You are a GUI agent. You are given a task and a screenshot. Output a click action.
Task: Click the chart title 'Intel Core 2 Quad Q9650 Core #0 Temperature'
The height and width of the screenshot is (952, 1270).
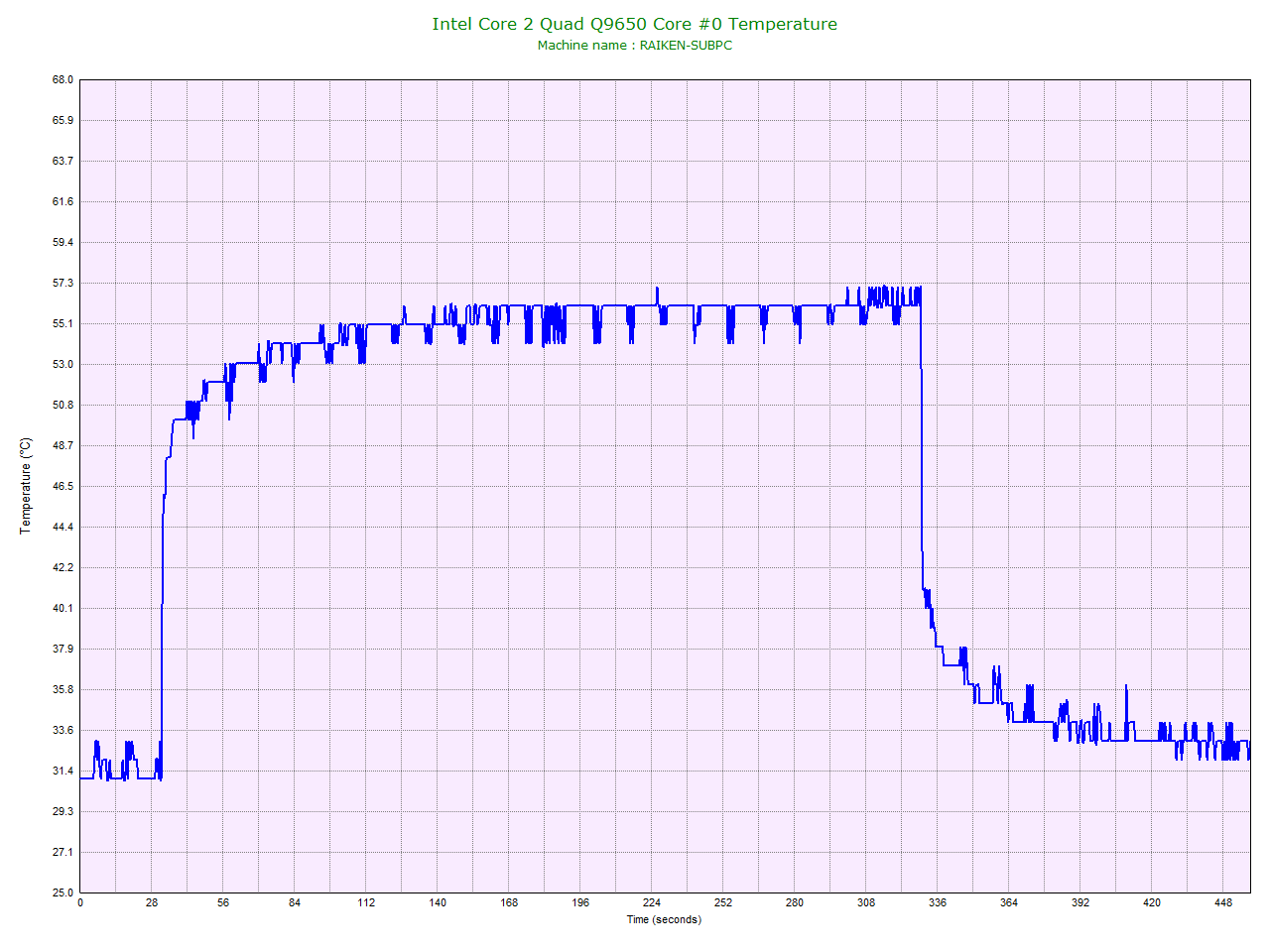634,24
